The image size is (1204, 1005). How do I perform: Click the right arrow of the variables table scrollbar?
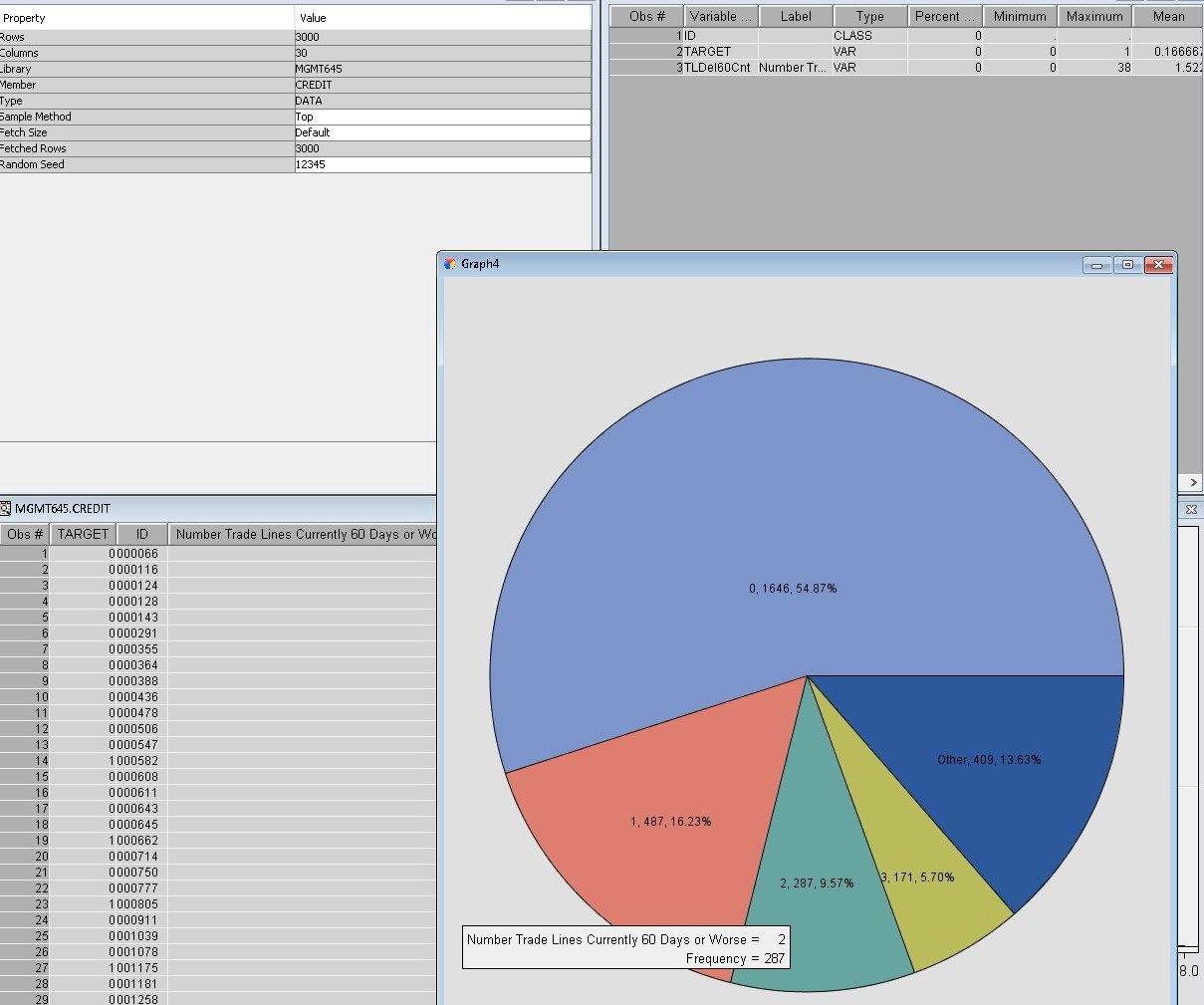[1192, 482]
